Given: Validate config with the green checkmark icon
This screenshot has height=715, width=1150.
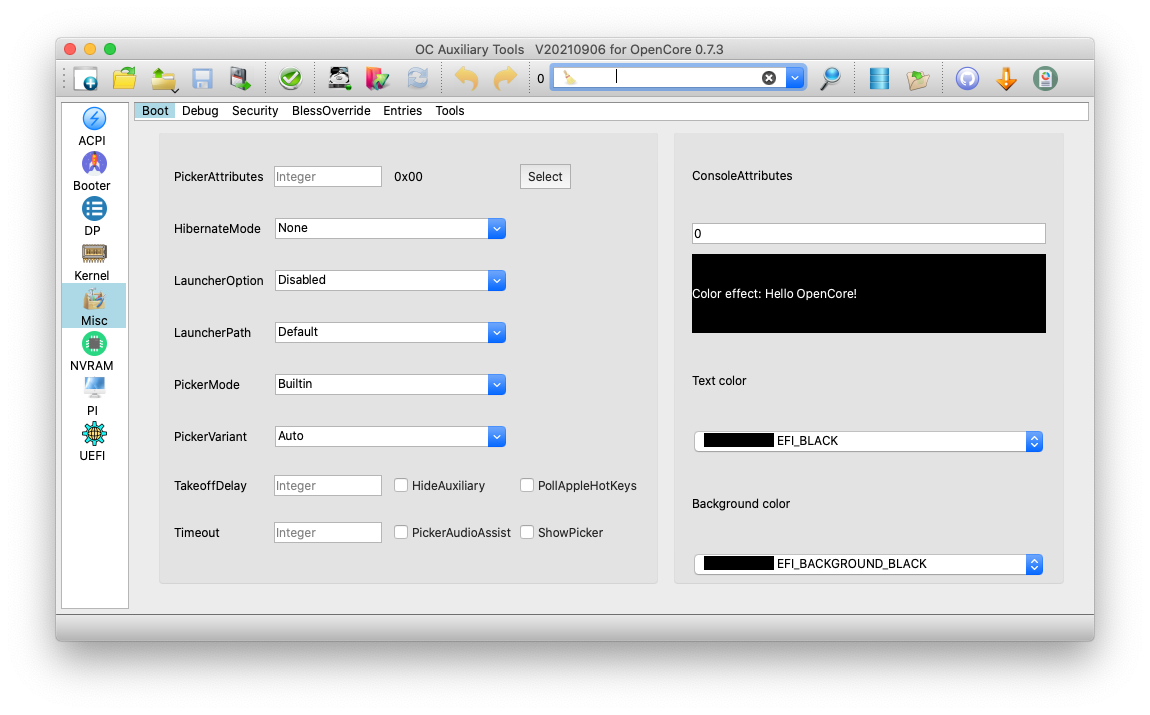Looking at the screenshot, I should coord(290,78).
